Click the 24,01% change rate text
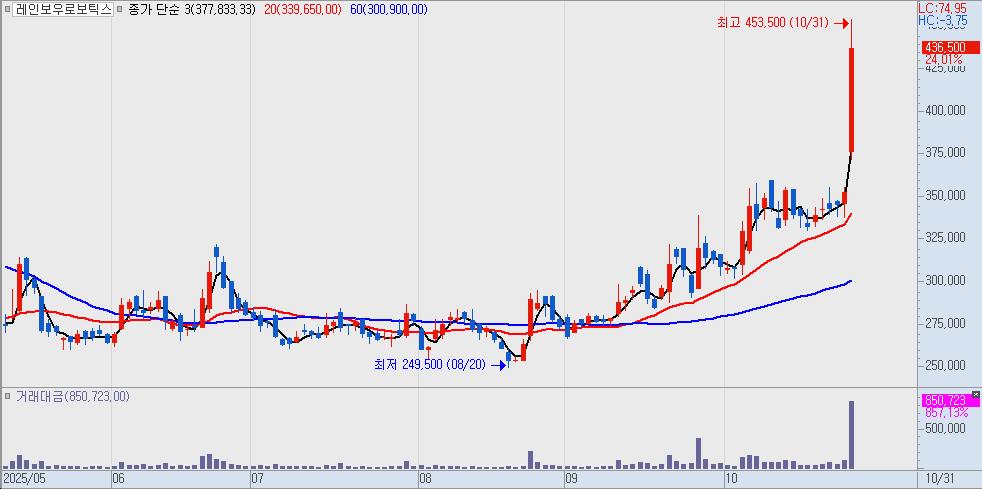Image resolution: width=982 pixels, height=489 pixels. [945, 59]
